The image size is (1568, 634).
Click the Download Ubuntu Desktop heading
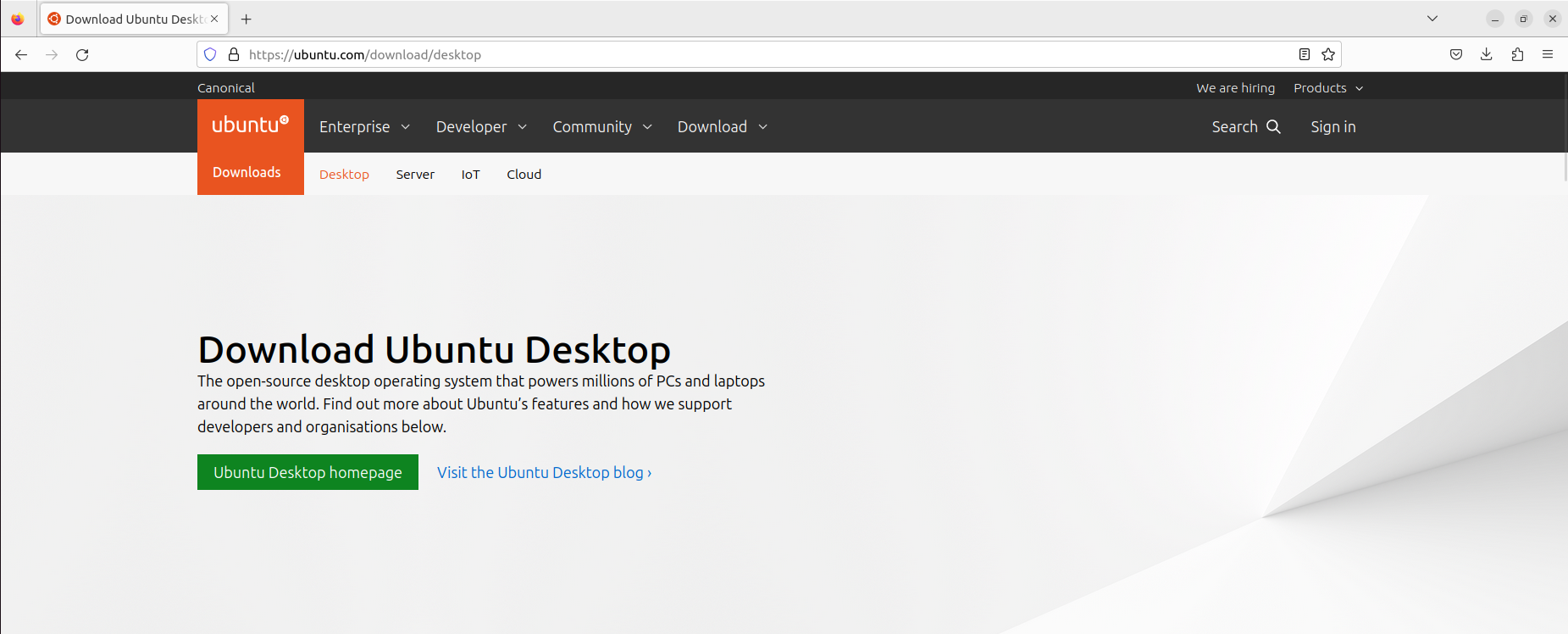(434, 349)
